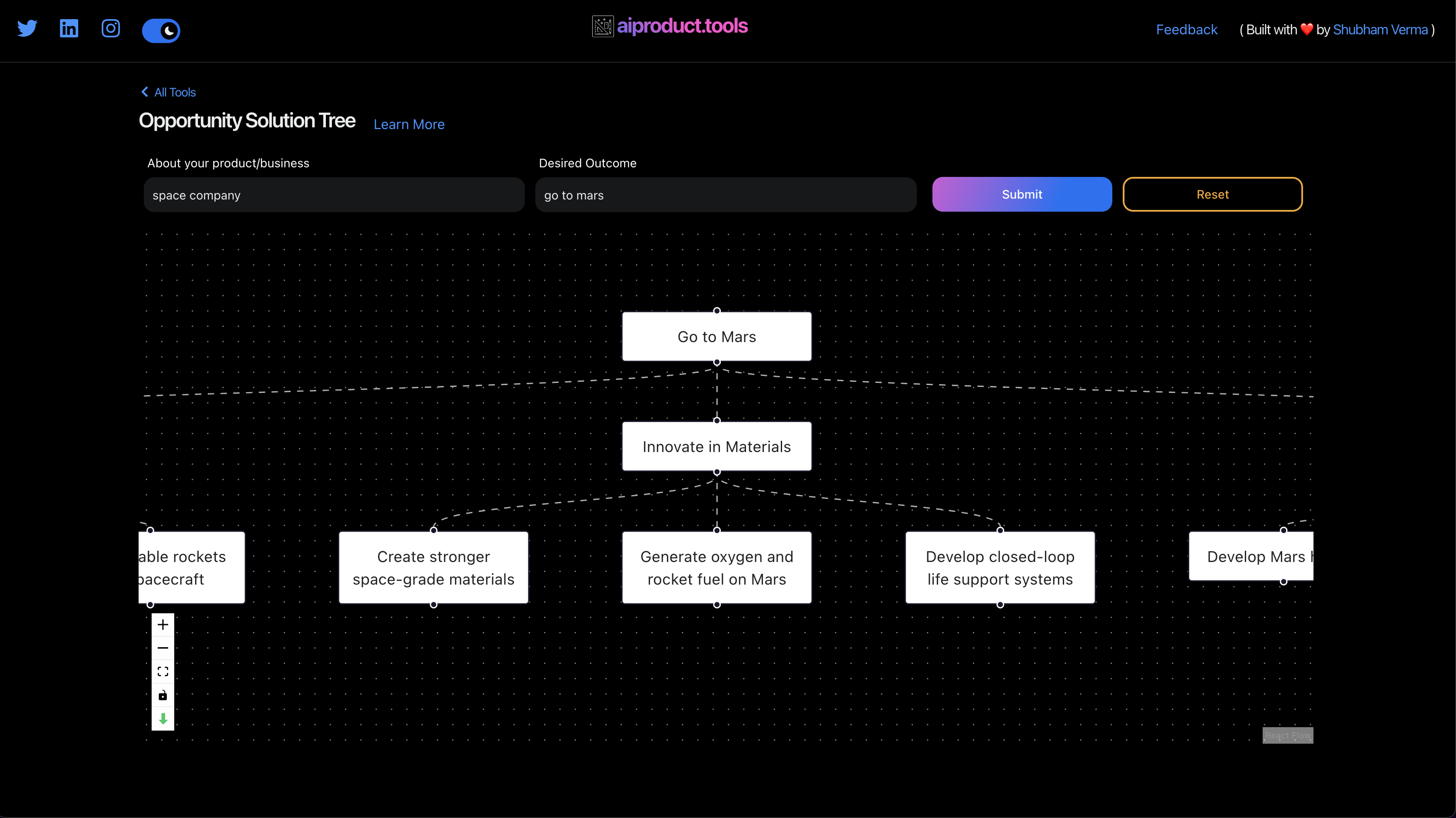Click the space company input field

click(334, 195)
